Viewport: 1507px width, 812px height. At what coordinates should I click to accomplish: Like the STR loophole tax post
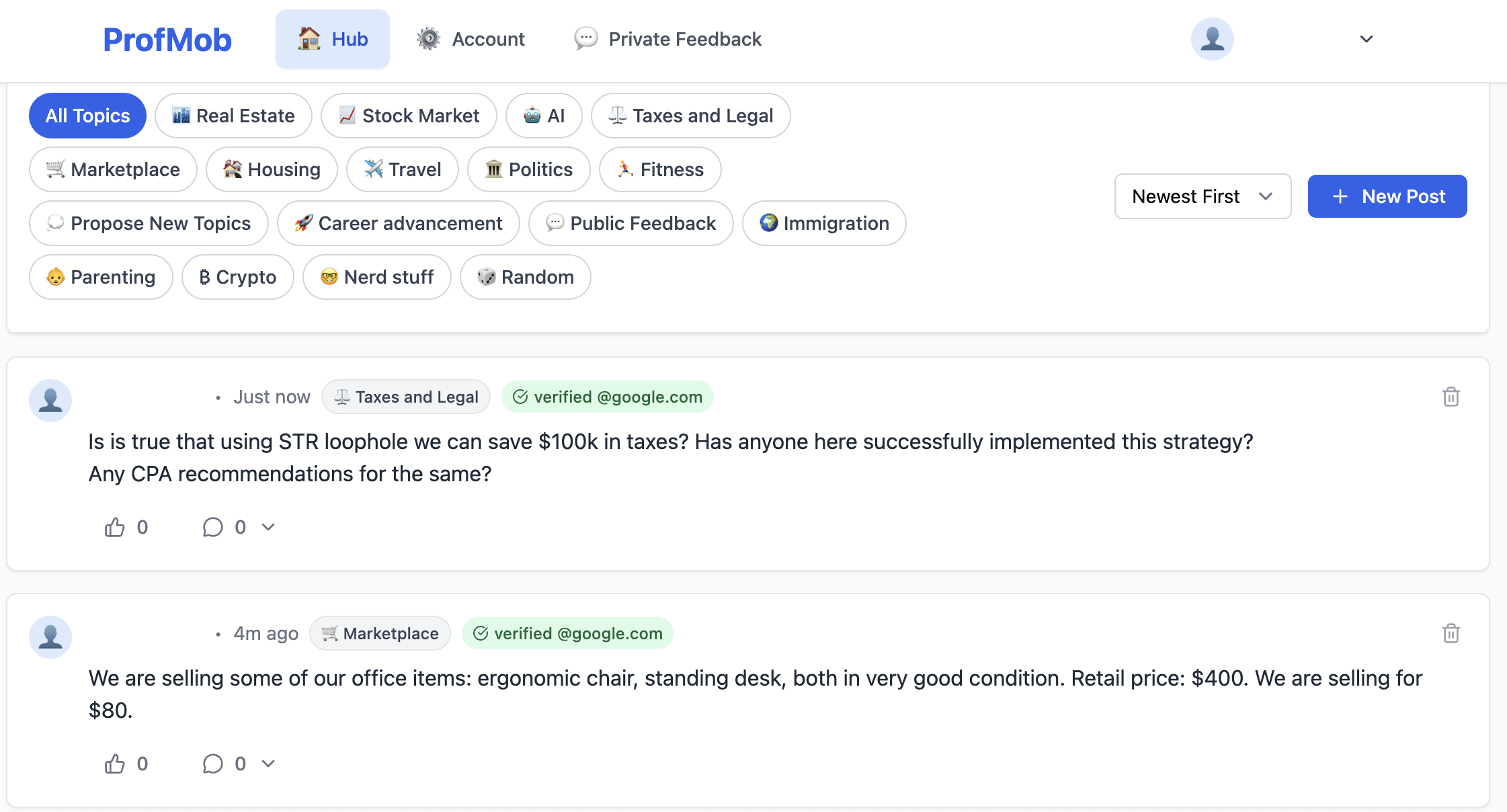tap(115, 528)
